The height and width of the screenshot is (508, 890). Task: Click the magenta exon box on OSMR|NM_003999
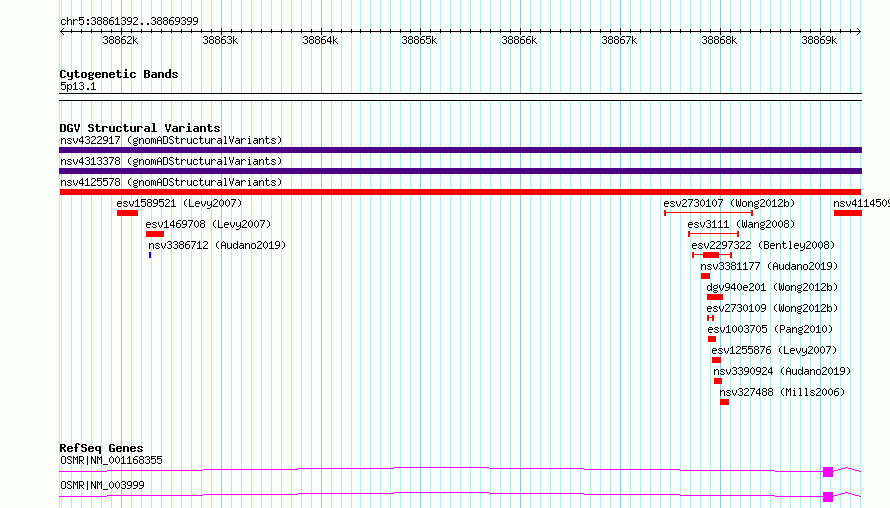click(x=828, y=497)
